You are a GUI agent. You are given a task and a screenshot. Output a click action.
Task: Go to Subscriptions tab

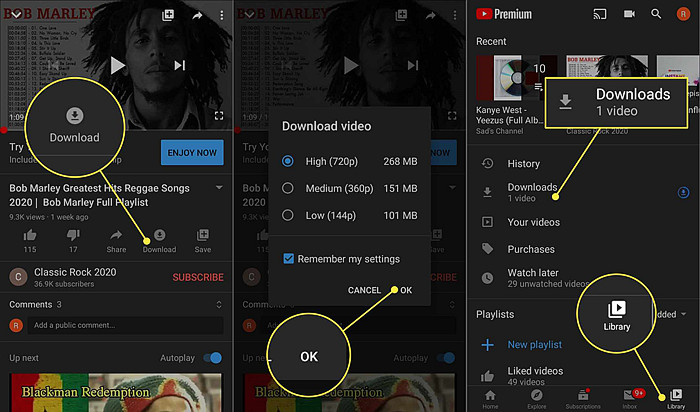[583, 400]
